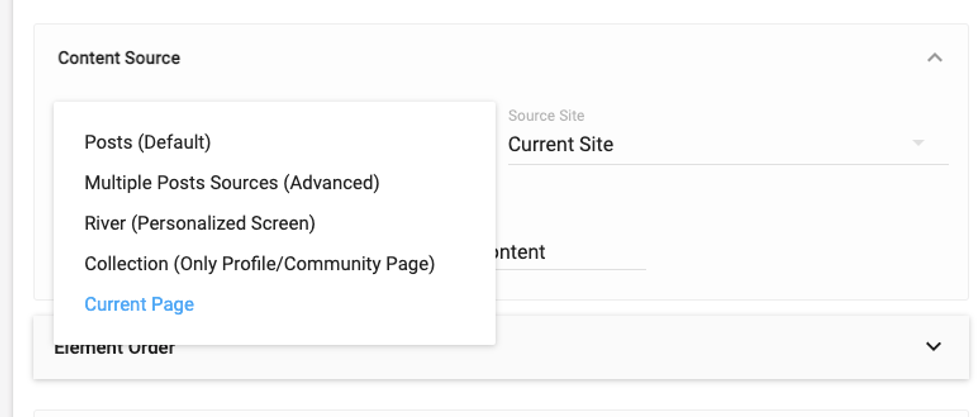Pick the "River (Personalized Screen)" option
This screenshot has height=417, width=980.
200,223
